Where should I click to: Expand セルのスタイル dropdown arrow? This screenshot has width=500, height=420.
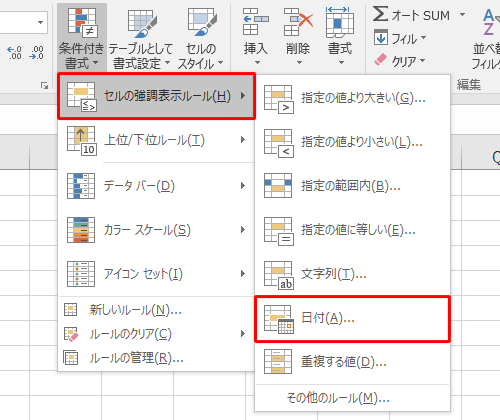[x=220, y=62]
